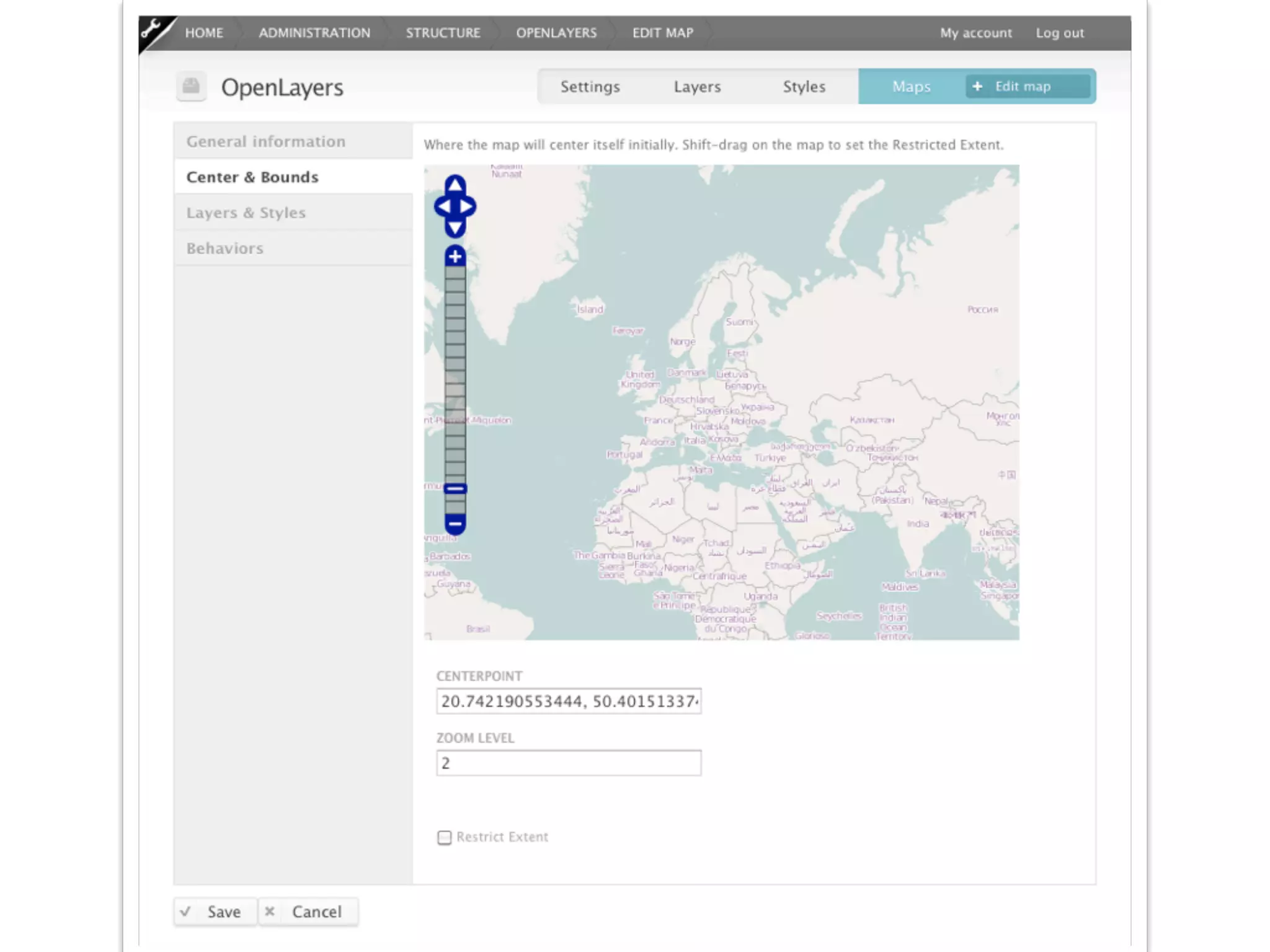Go to the Styles tab
Viewport: 1270px width, 952px height.
tap(804, 87)
